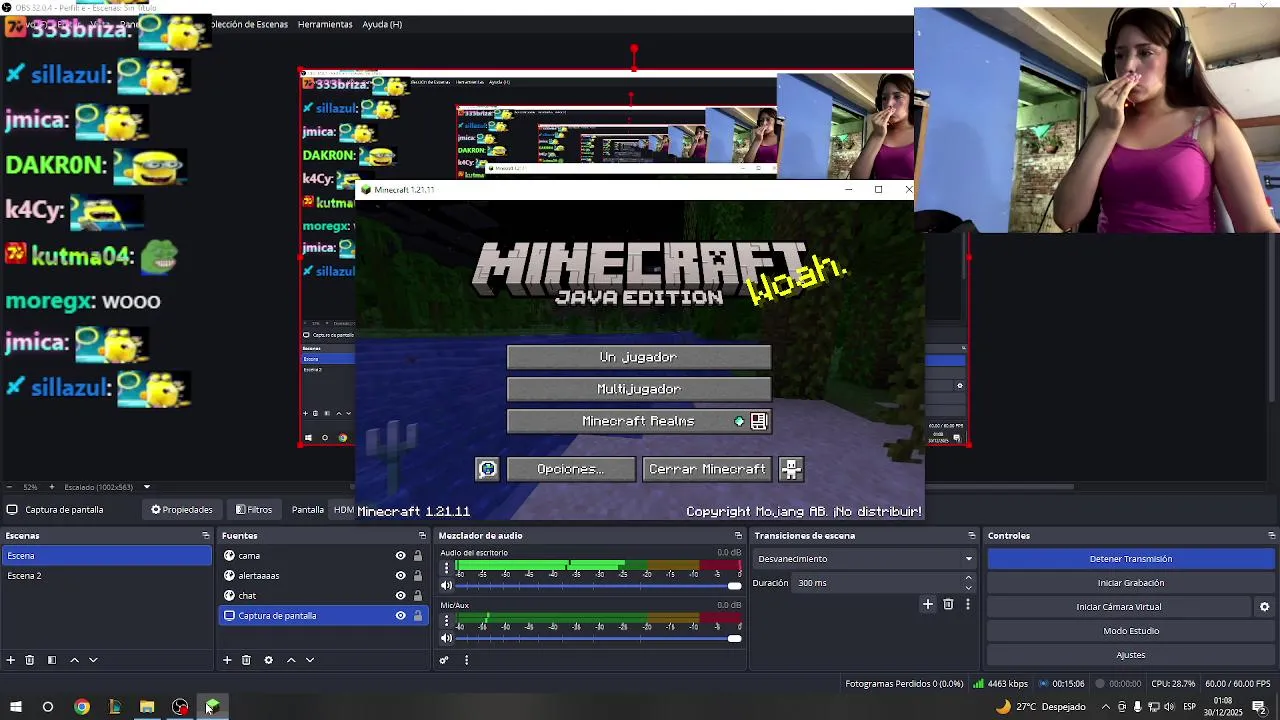Hide the Captura de pantalla source
This screenshot has width=1280, height=720.
400,616
